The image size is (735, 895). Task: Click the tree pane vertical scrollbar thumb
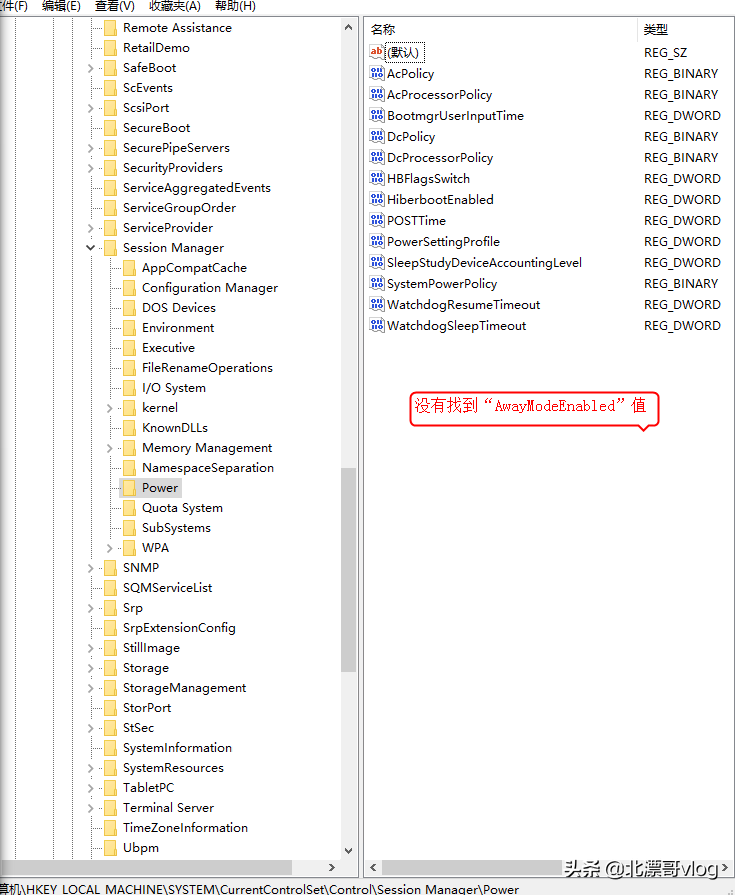(x=349, y=570)
